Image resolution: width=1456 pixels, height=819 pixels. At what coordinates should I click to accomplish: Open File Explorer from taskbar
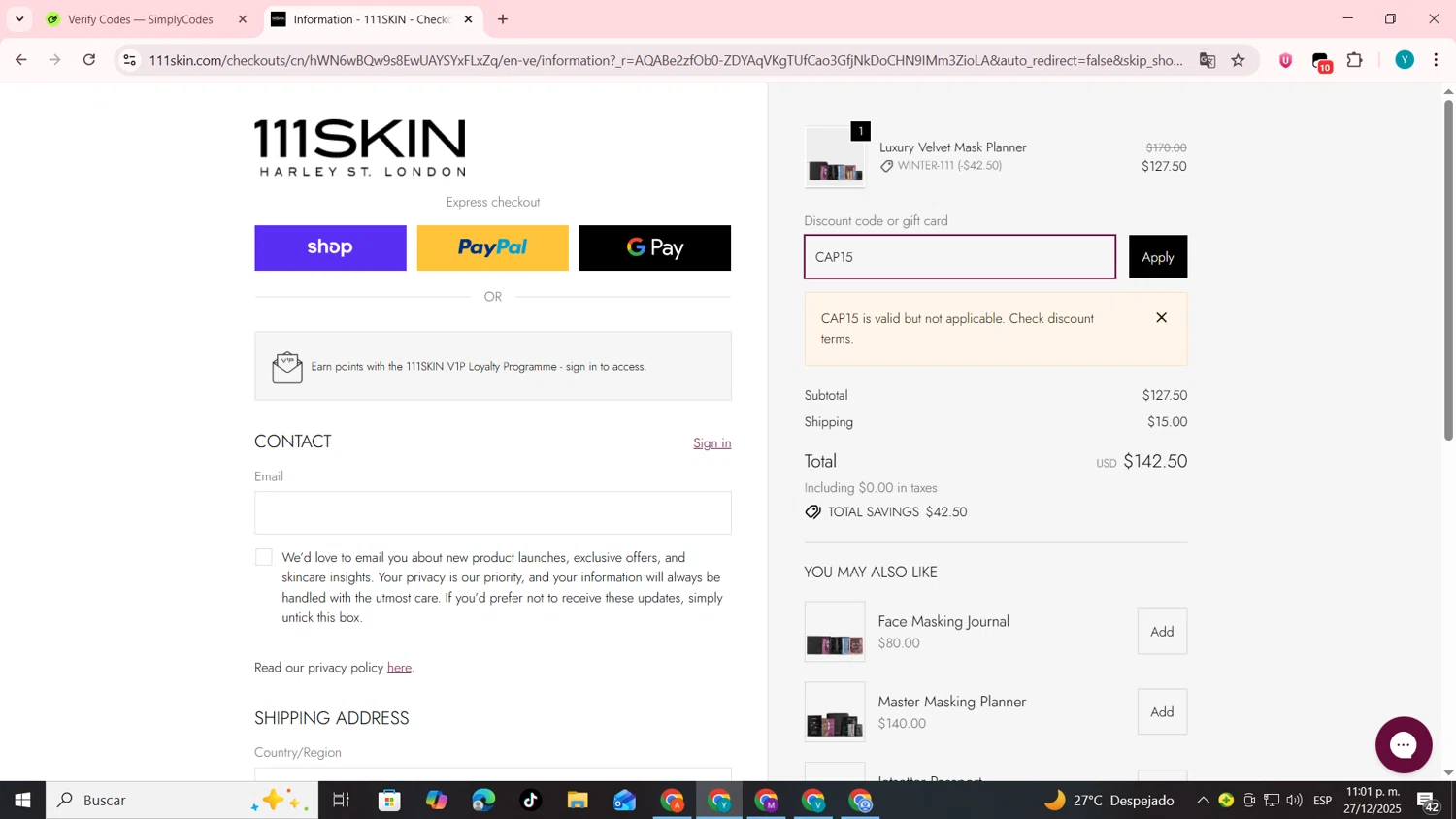pos(578,801)
